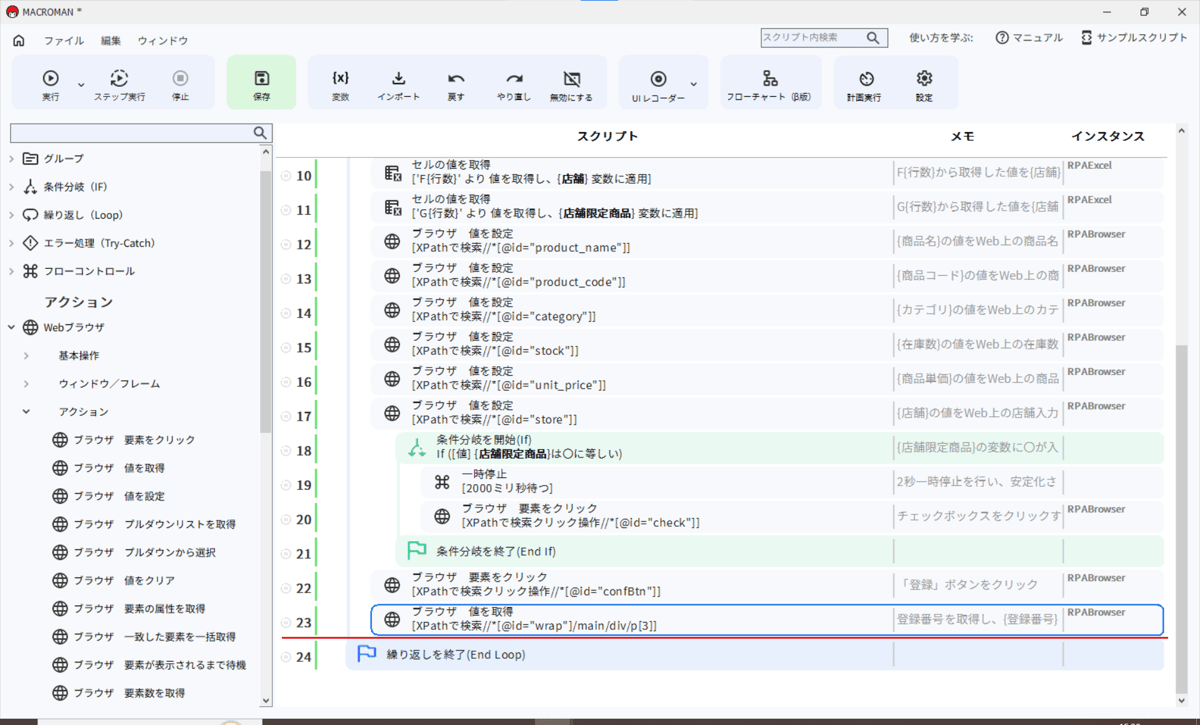Image resolution: width=1200 pixels, height=725 pixels.
Task: Expand 繰り返し (Loop) category
Action: click(x=12, y=214)
